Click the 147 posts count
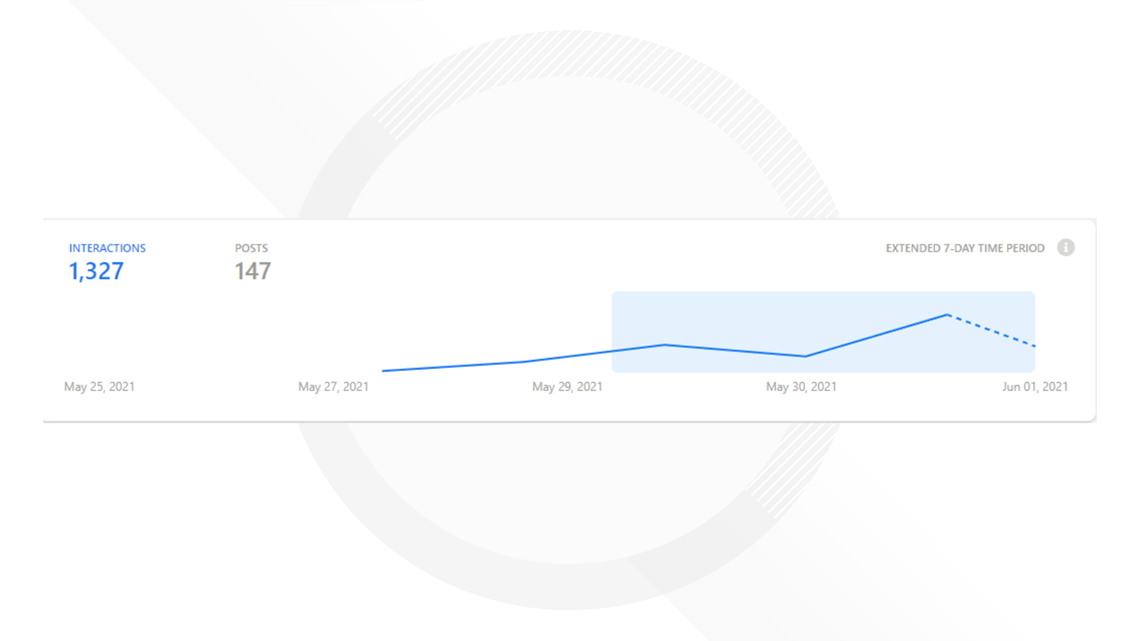 coord(252,271)
